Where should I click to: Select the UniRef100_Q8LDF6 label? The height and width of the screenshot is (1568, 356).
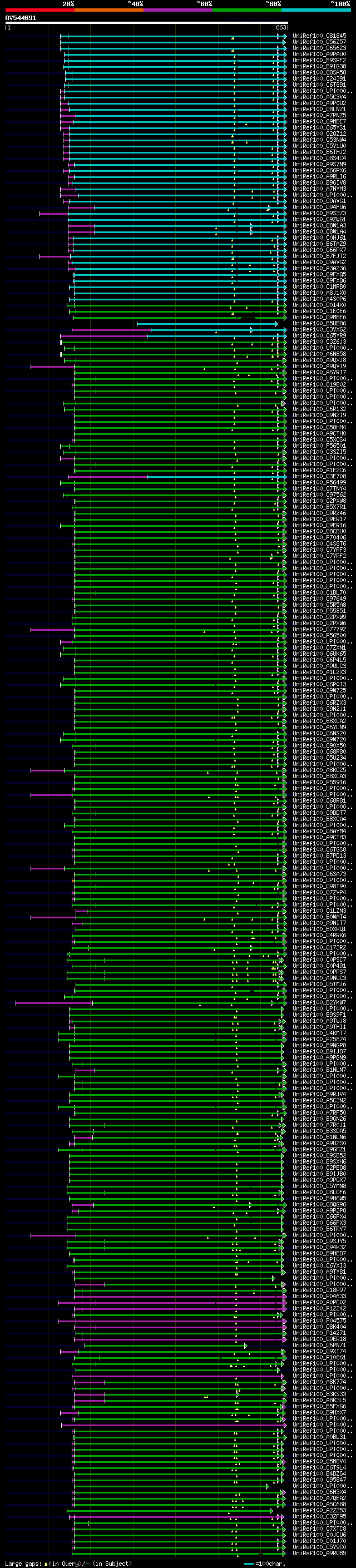click(319, 1192)
